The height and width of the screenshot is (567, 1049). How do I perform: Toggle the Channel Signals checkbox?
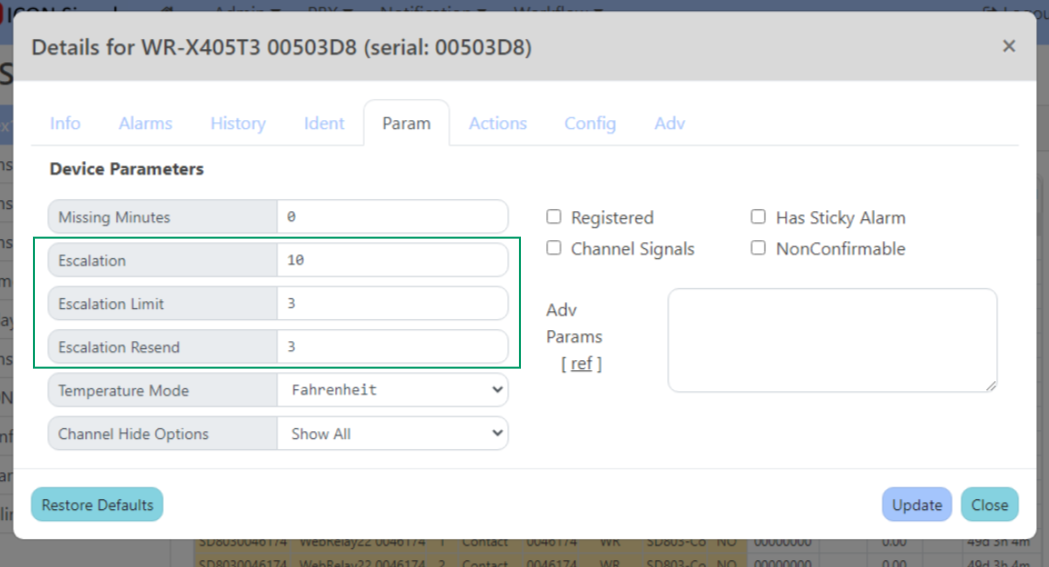click(x=554, y=248)
